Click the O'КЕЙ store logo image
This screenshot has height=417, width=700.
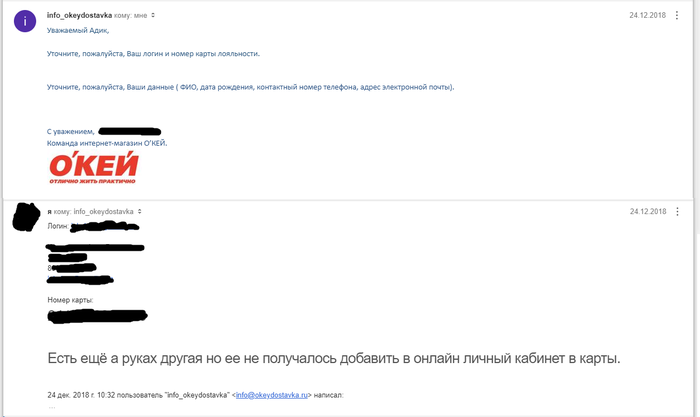pos(93,167)
